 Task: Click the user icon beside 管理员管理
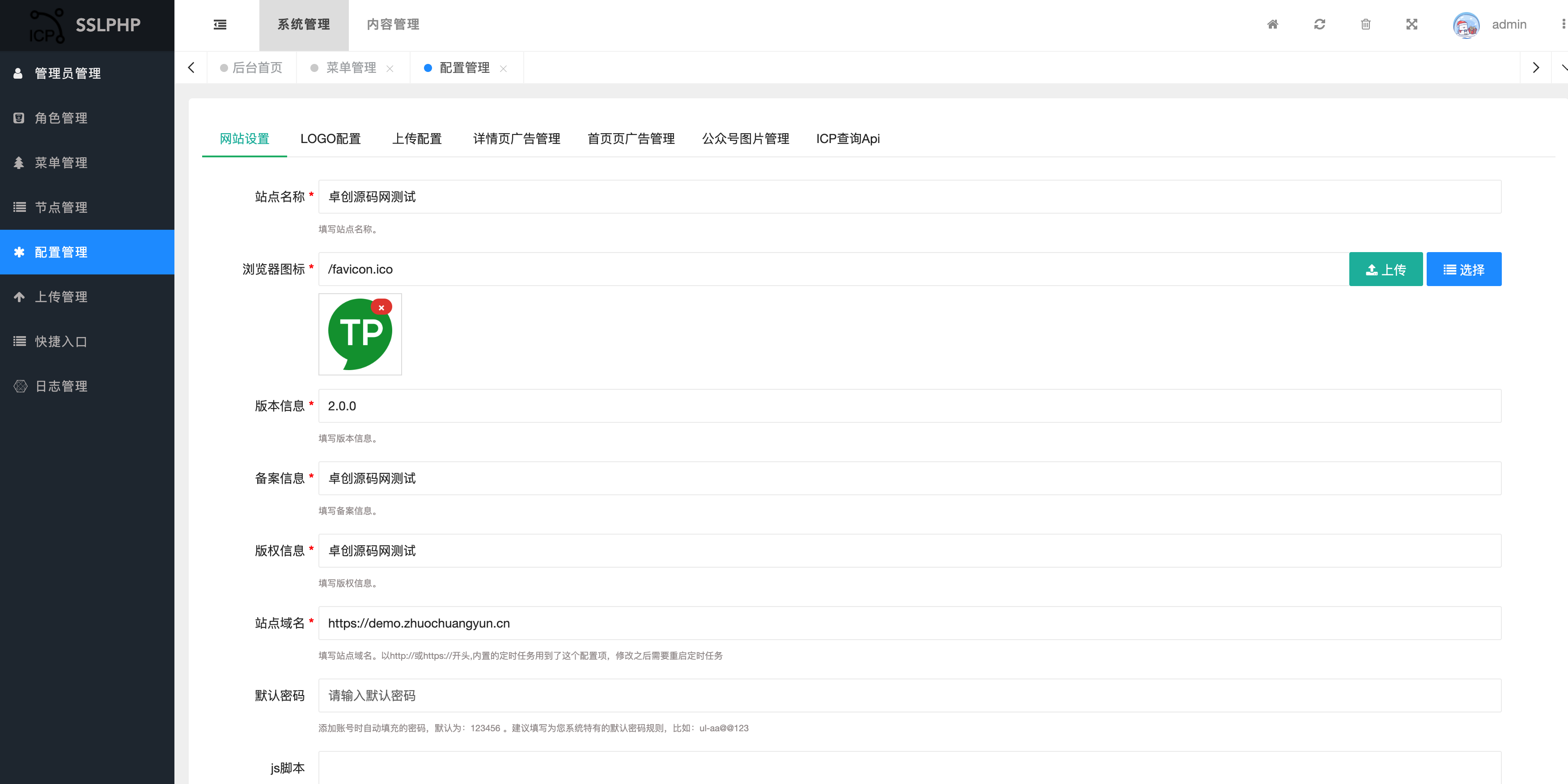(18, 73)
